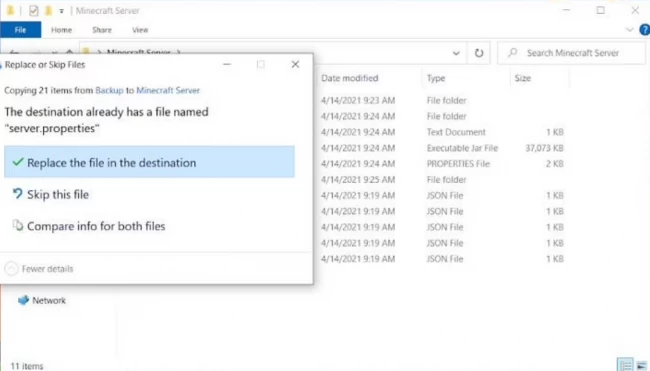Open the Home ribbon tab
This screenshot has width=650, height=371.
61,30
